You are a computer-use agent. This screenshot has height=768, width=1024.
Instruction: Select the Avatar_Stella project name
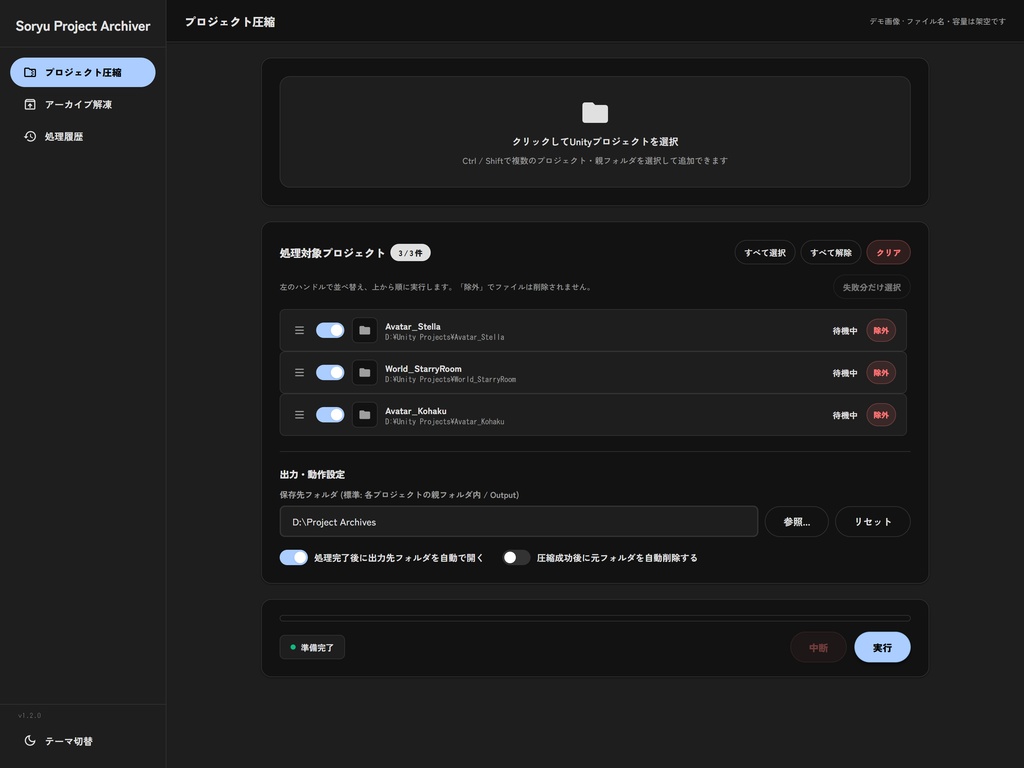(x=413, y=327)
